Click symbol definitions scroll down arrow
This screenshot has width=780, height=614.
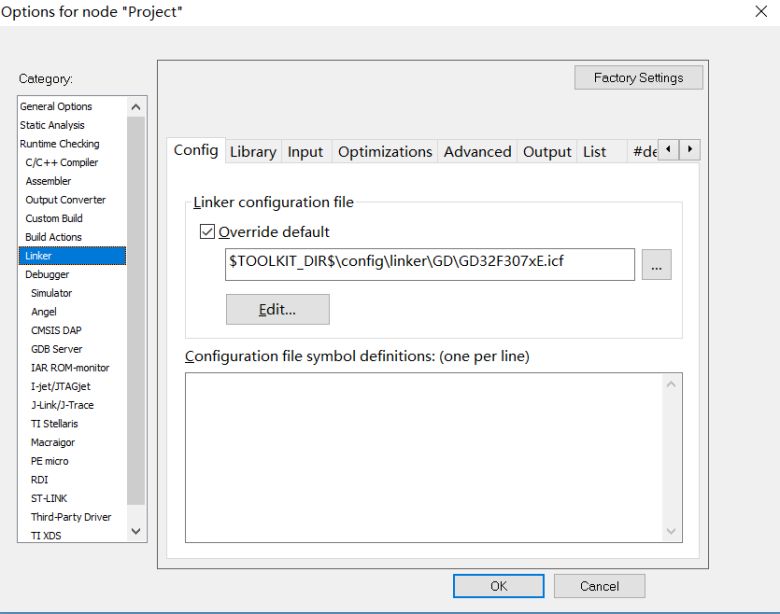(x=671, y=531)
